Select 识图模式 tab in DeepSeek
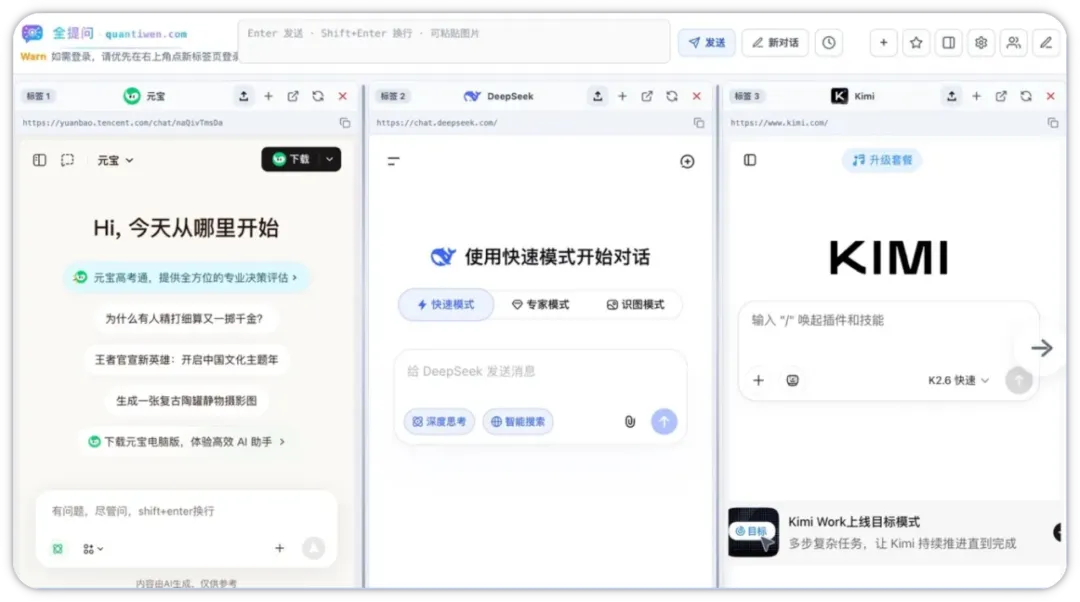The width and height of the screenshot is (1080, 602). [x=635, y=304]
